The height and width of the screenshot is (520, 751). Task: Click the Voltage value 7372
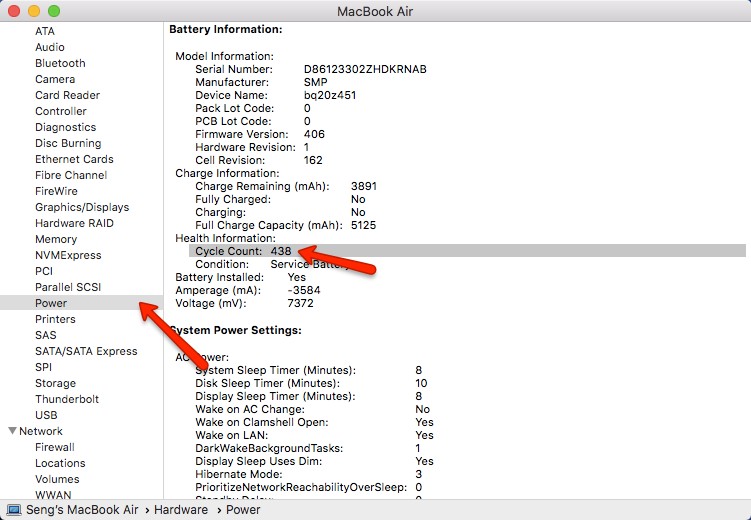(300, 303)
